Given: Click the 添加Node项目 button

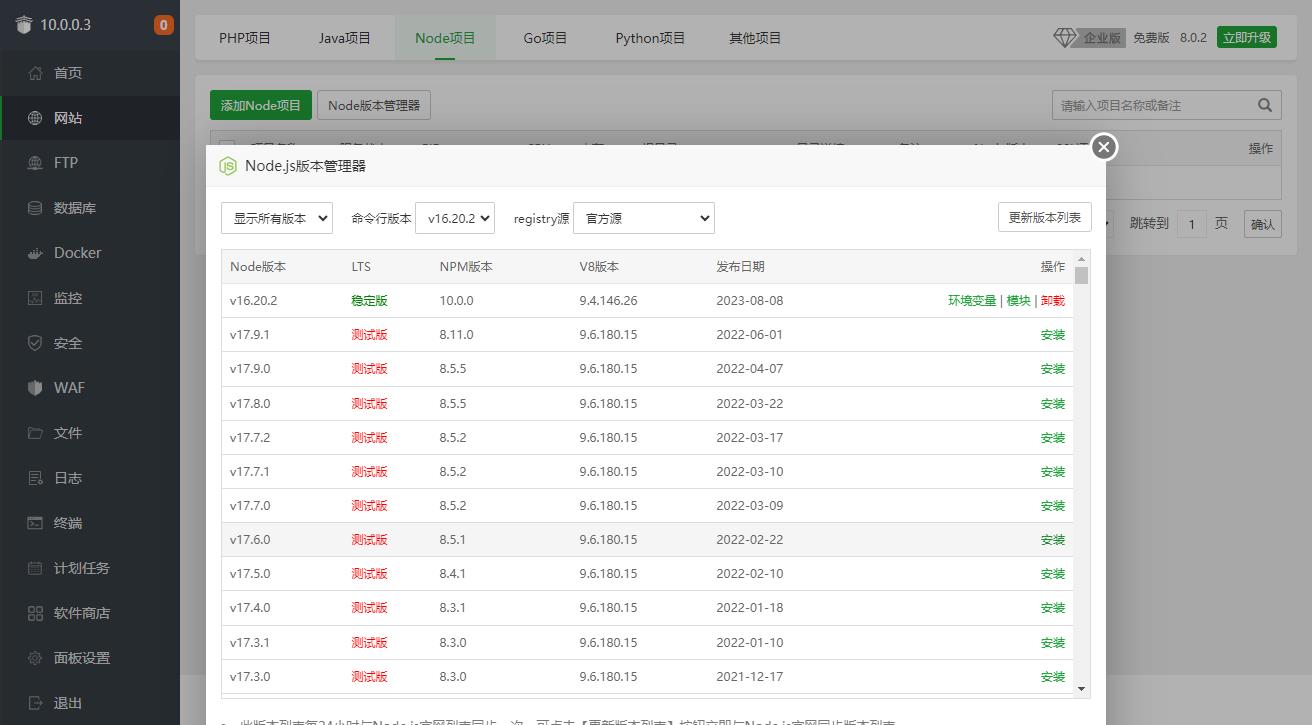Looking at the screenshot, I should coord(261,105).
